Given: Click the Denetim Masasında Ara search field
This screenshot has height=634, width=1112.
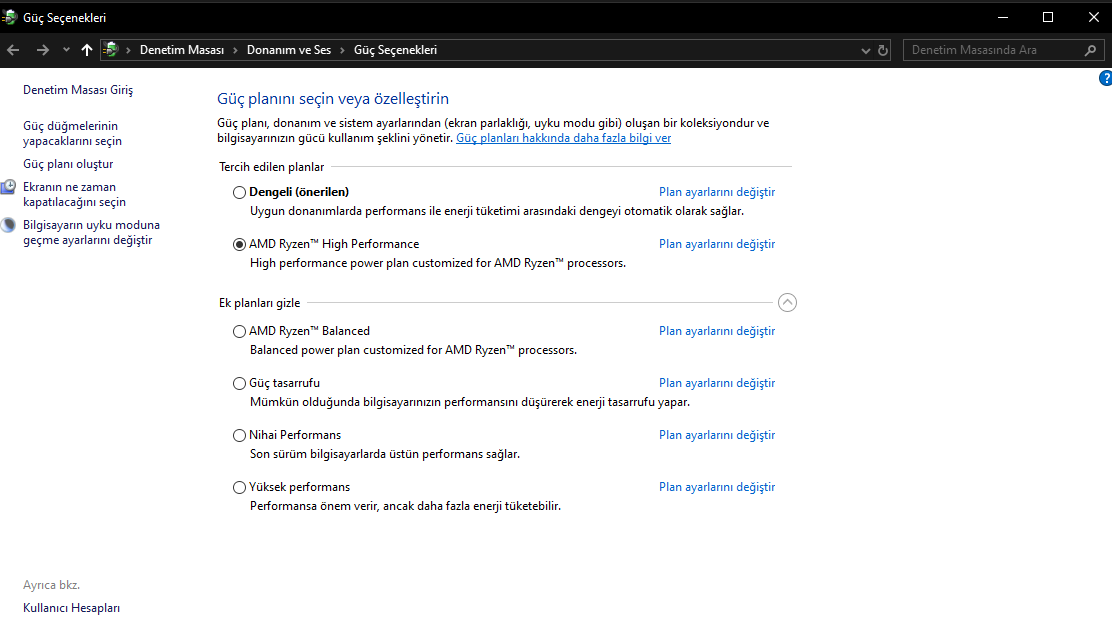Looking at the screenshot, I should [x=990, y=50].
